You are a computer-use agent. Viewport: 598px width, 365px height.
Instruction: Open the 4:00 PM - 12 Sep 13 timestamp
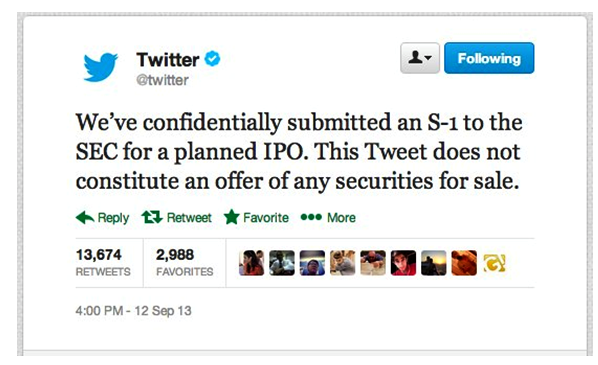133,311
